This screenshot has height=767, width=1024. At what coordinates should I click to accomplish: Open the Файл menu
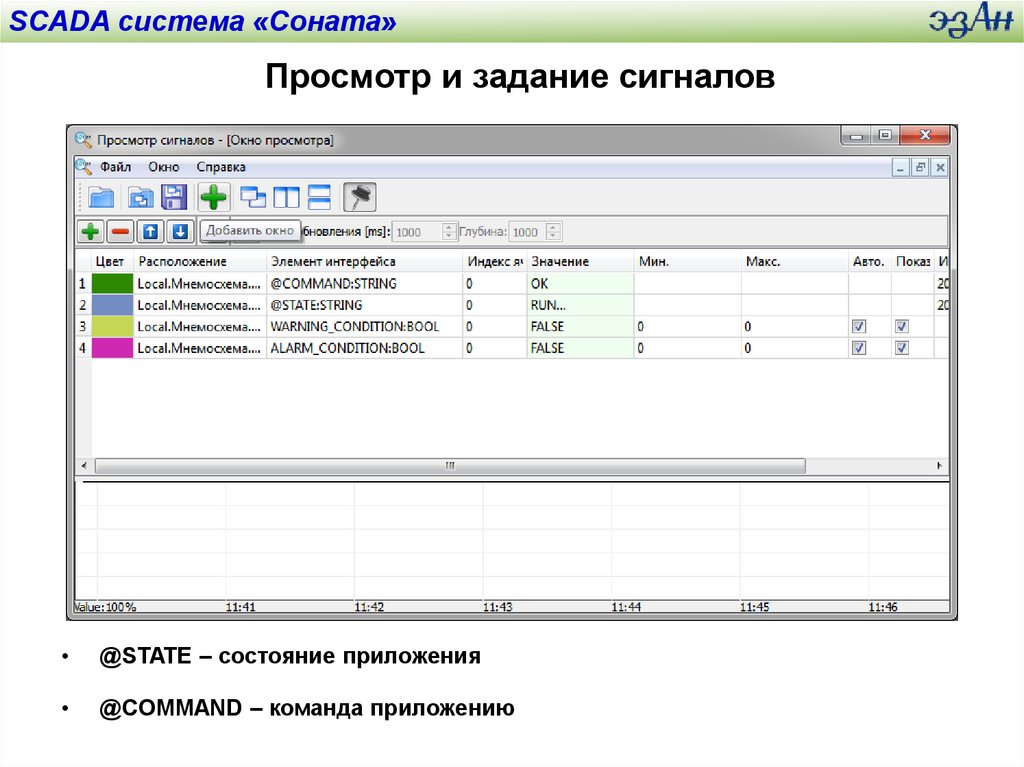pos(115,167)
